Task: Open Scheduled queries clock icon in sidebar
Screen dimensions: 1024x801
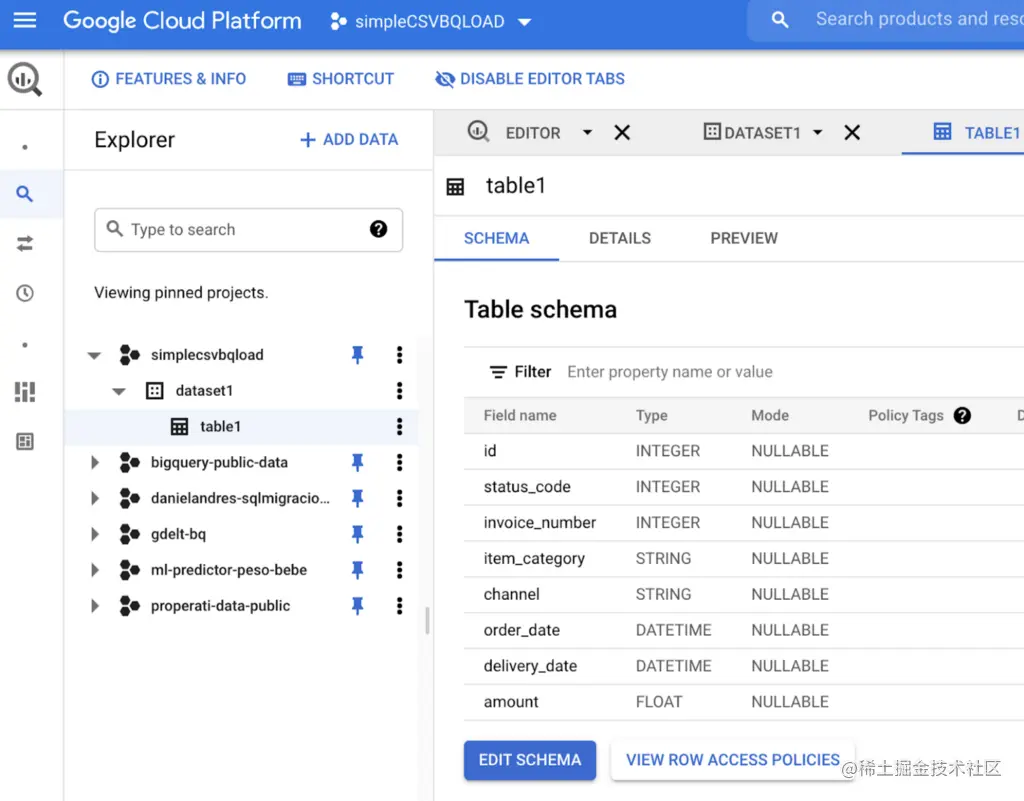Action: (x=25, y=293)
